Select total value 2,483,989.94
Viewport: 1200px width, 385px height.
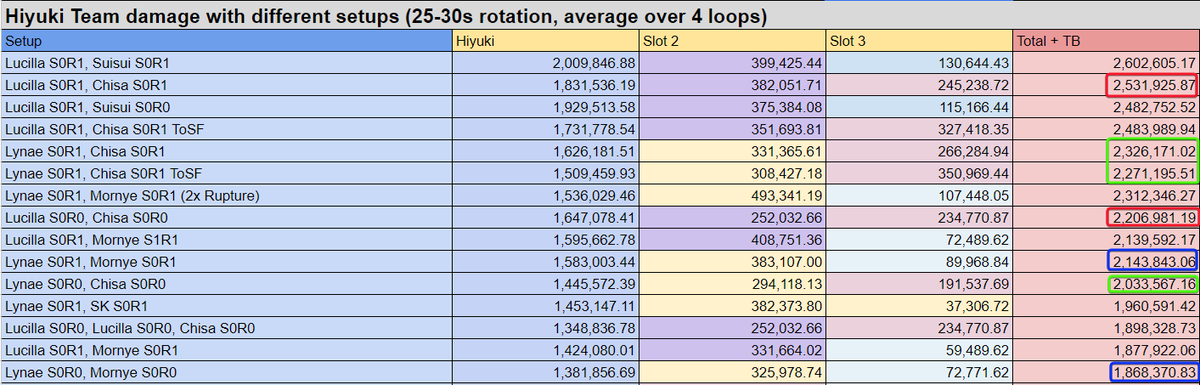[1106, 129]
